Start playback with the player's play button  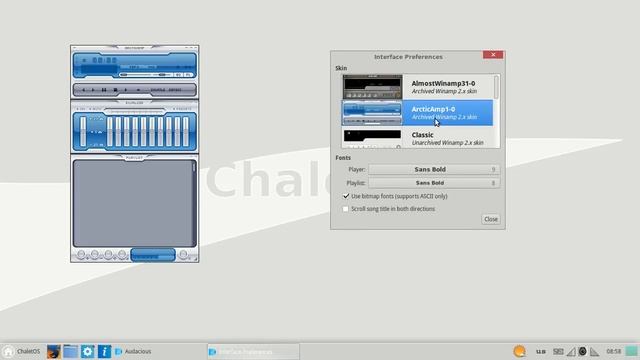(x=93, y=90)
